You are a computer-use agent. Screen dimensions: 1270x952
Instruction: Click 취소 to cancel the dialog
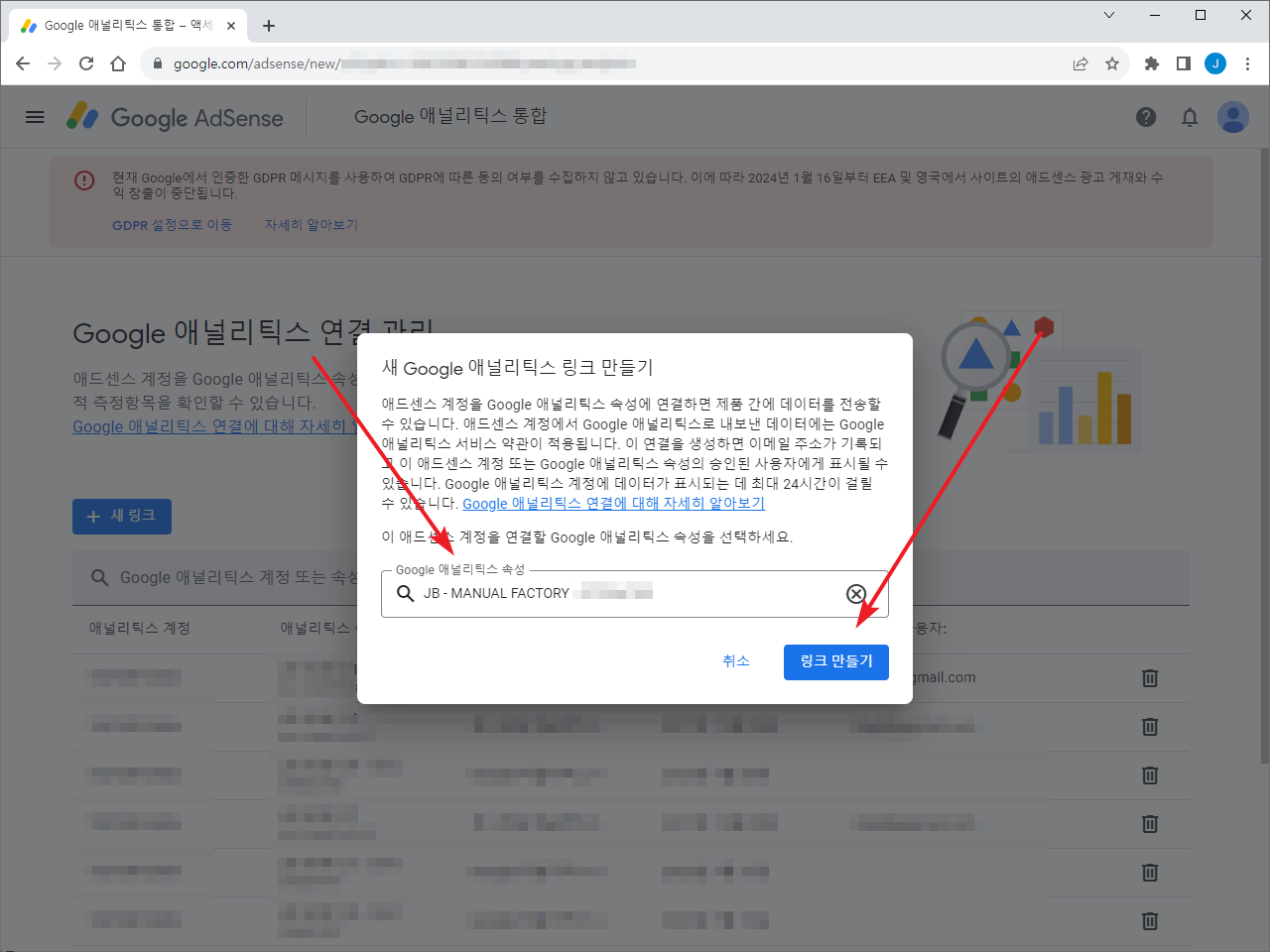tap(736, 662)
